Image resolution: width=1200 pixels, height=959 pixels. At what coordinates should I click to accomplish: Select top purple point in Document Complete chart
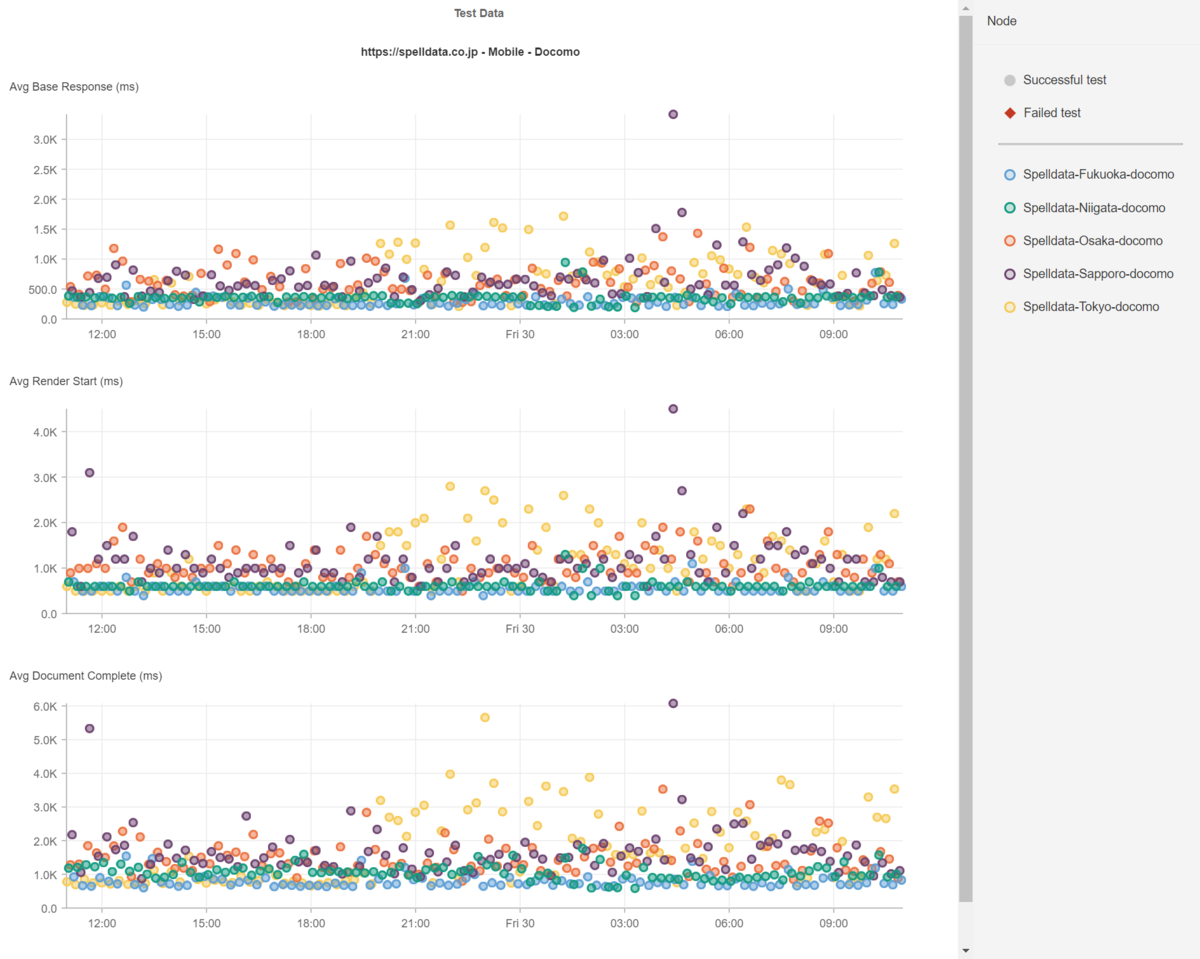tap(673, 704)
